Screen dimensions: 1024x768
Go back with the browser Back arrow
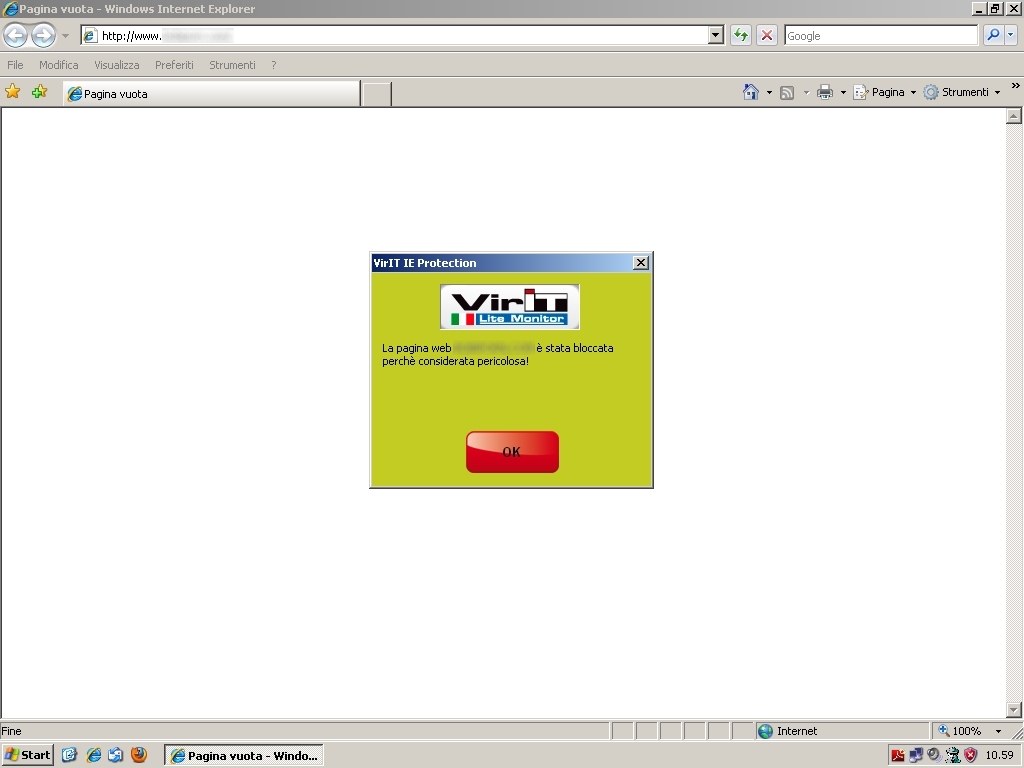point(16,35)
